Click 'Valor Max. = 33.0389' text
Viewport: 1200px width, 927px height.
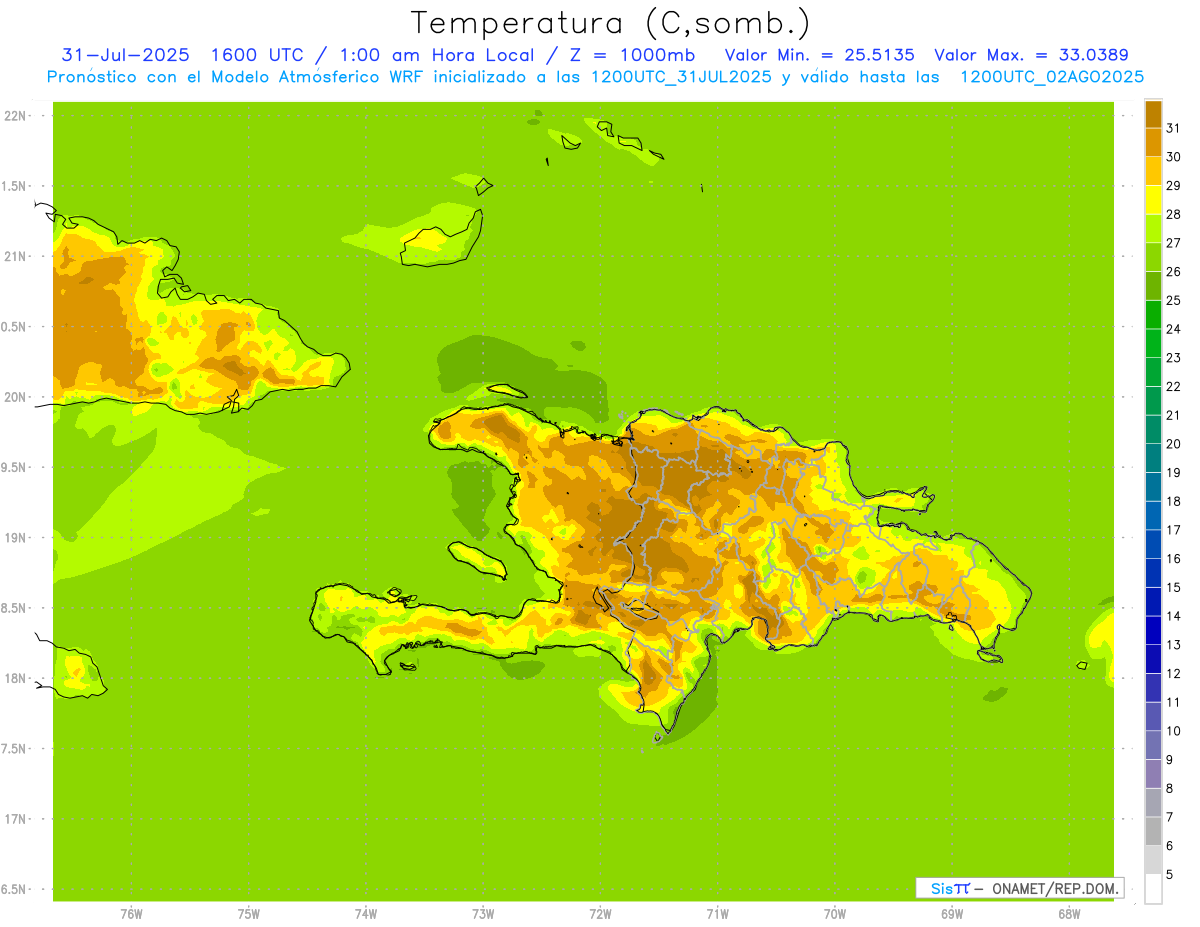click(x=1031, y=55)
